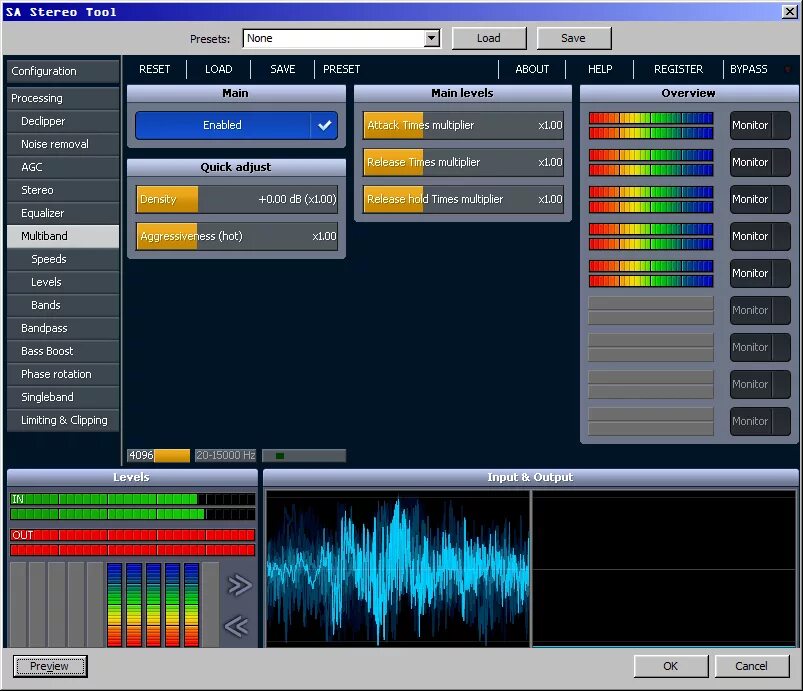Select Declipper in the sidebar

pos(63,121)
